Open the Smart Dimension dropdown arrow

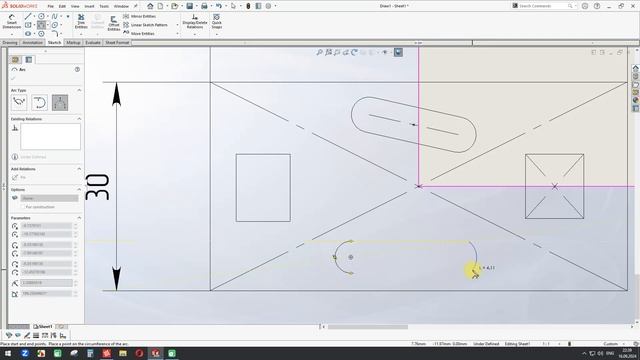[x=12, y=34]
